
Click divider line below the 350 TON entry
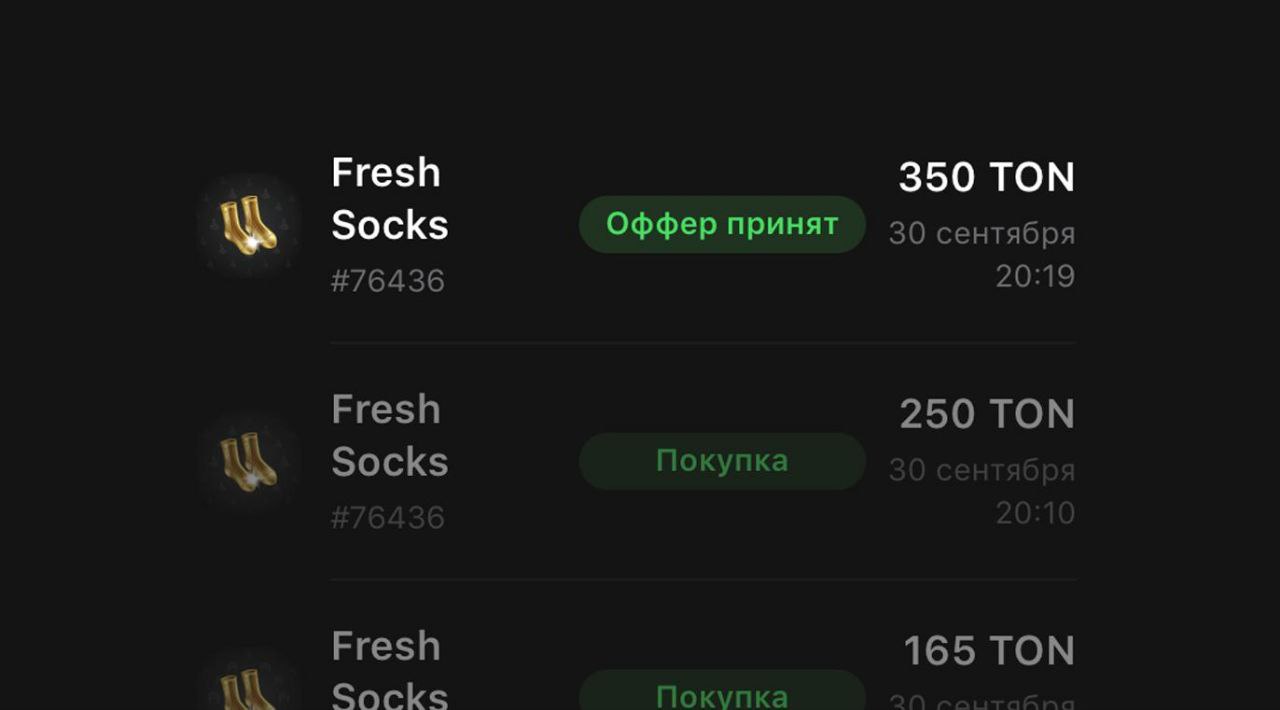click(703, 343)
